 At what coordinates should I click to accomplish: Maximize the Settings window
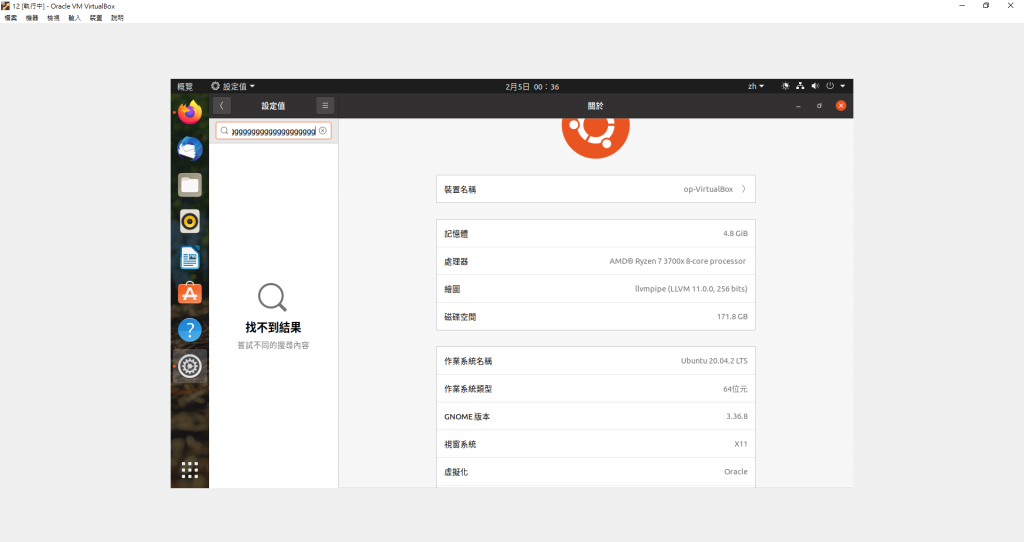click(819, 105)
